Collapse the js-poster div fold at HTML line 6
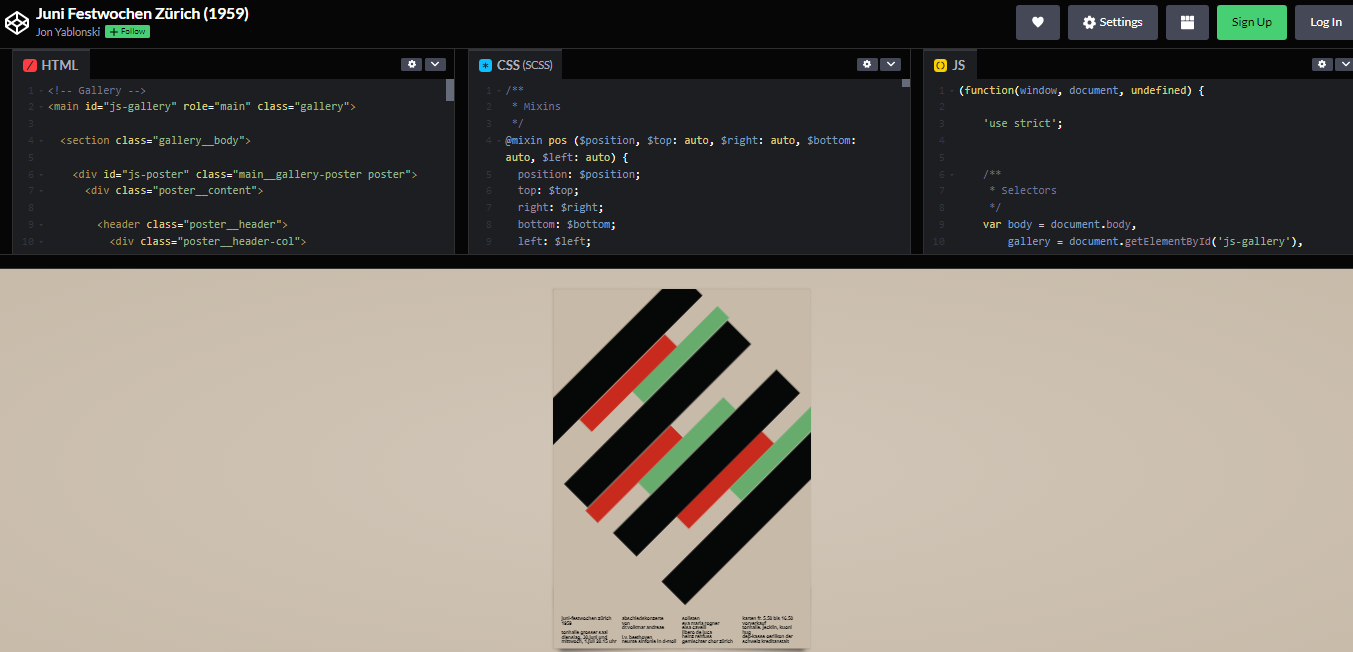1353x652 pixels. [x=41, y=174]
